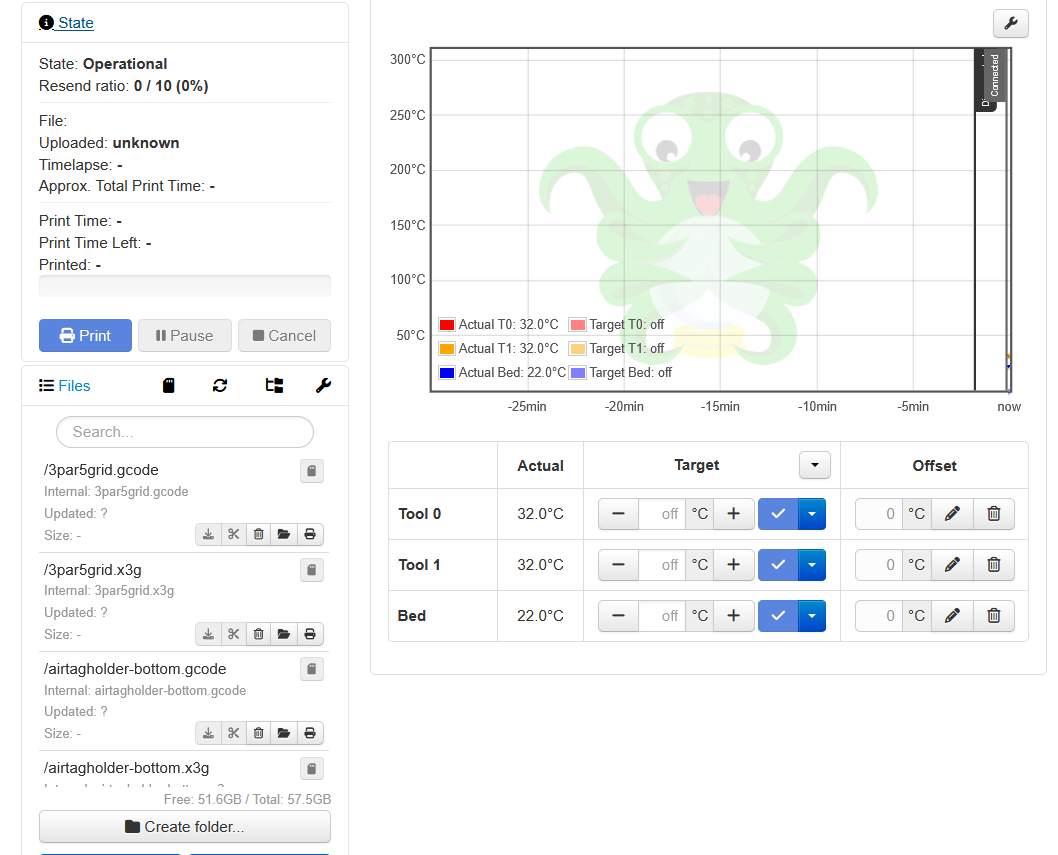This screenshot has height=855, width=1058.
Task: Click SD icon next to 3par5grid.x3g
Action: (312, 570)
